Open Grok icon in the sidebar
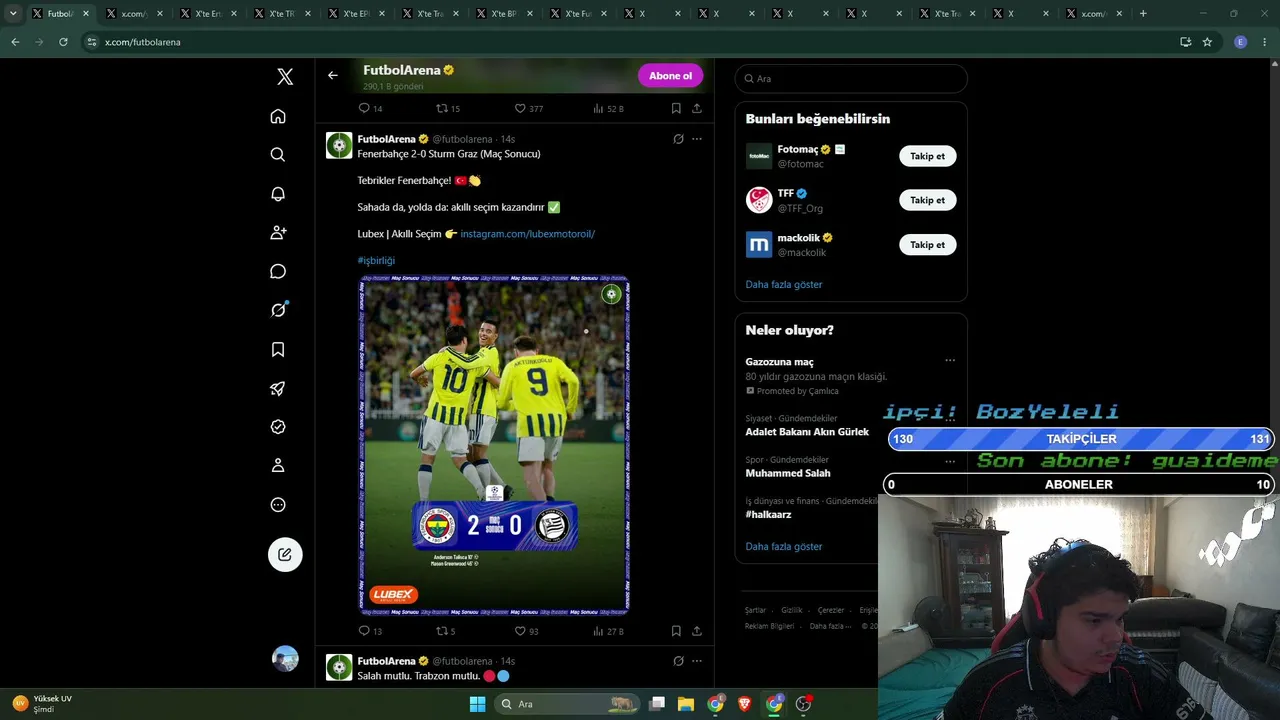Image resolution: width=1280 pixels, height=720 pixels. pyautogui.click(x=278, y=310)
